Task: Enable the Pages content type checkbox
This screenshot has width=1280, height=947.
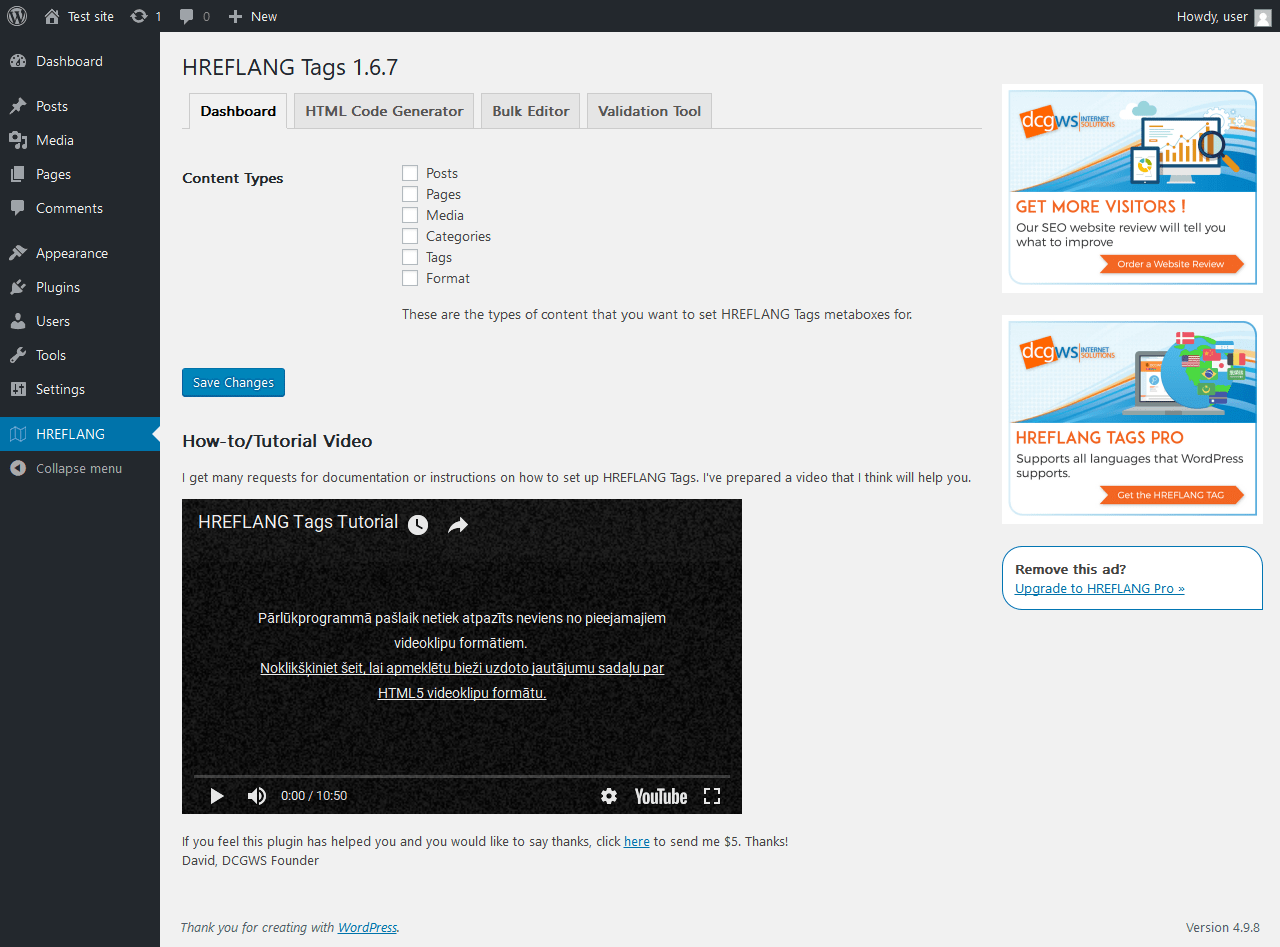Action: (410, 194)
